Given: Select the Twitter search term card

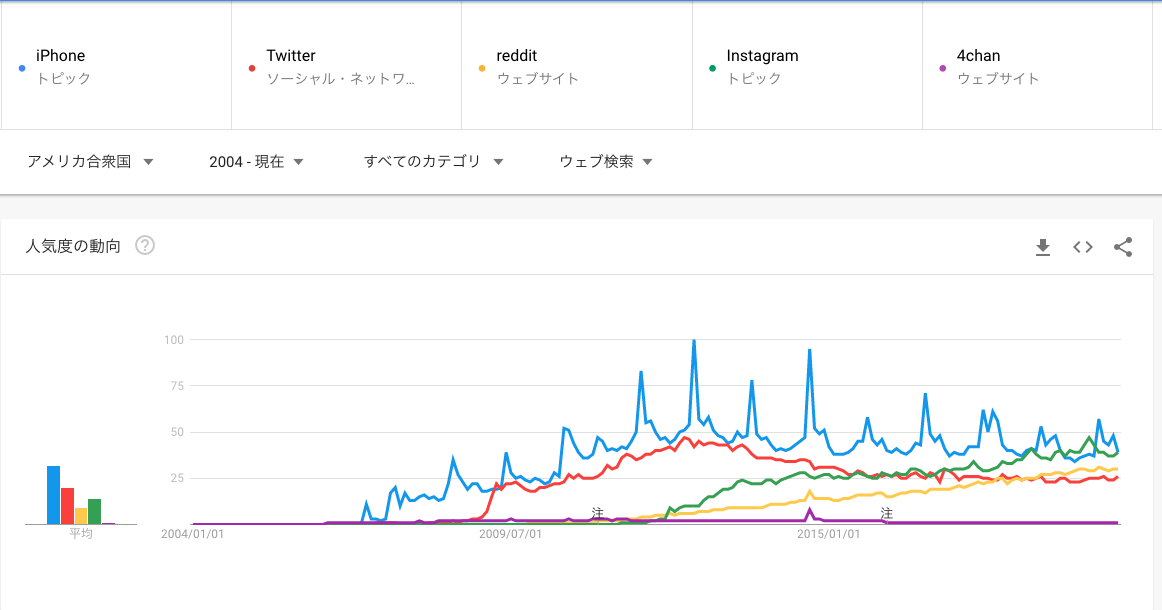Looking at the screenshot, I should click(346, 66).
